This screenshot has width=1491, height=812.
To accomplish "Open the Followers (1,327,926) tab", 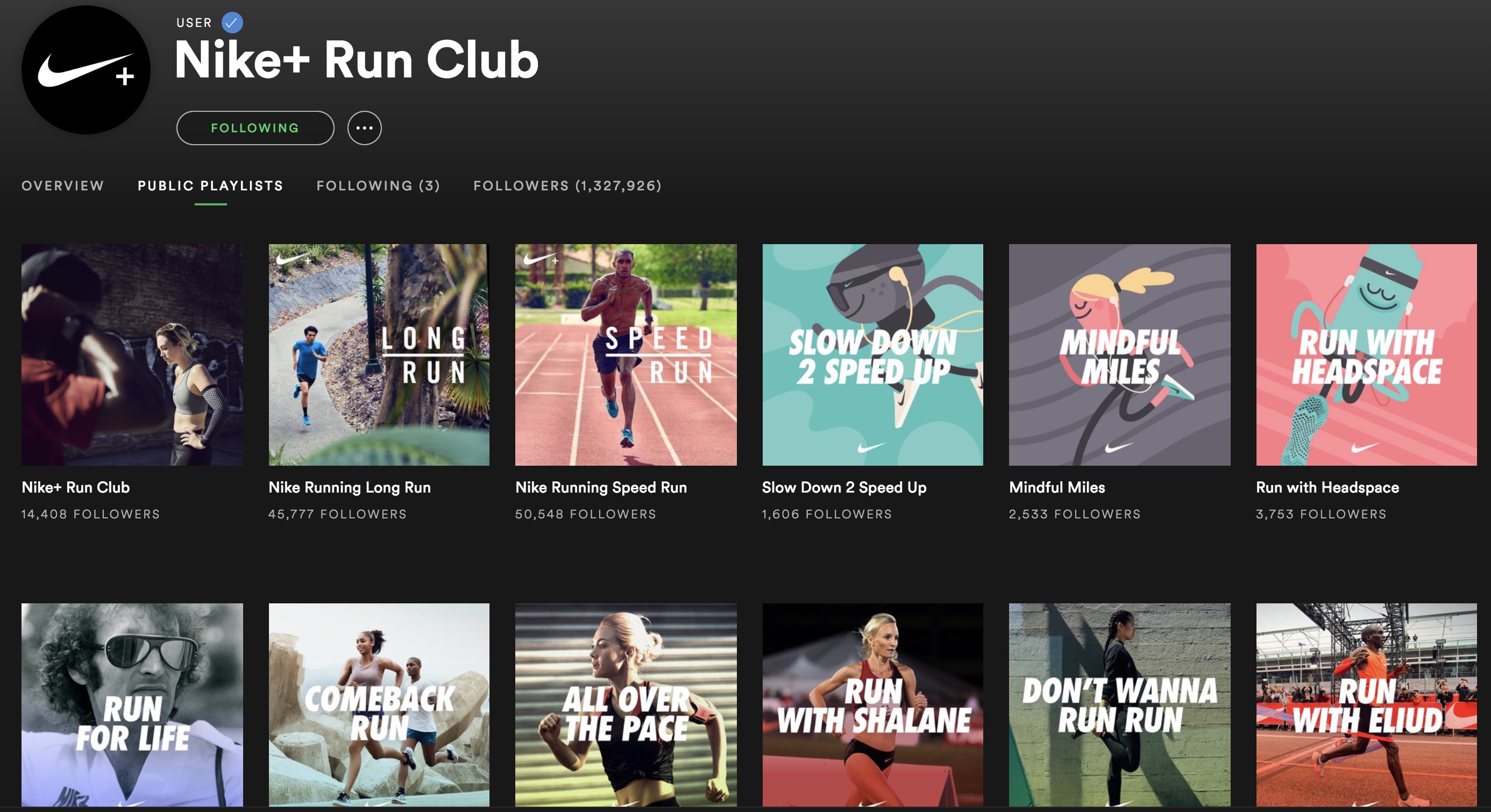I will (567, 186).
